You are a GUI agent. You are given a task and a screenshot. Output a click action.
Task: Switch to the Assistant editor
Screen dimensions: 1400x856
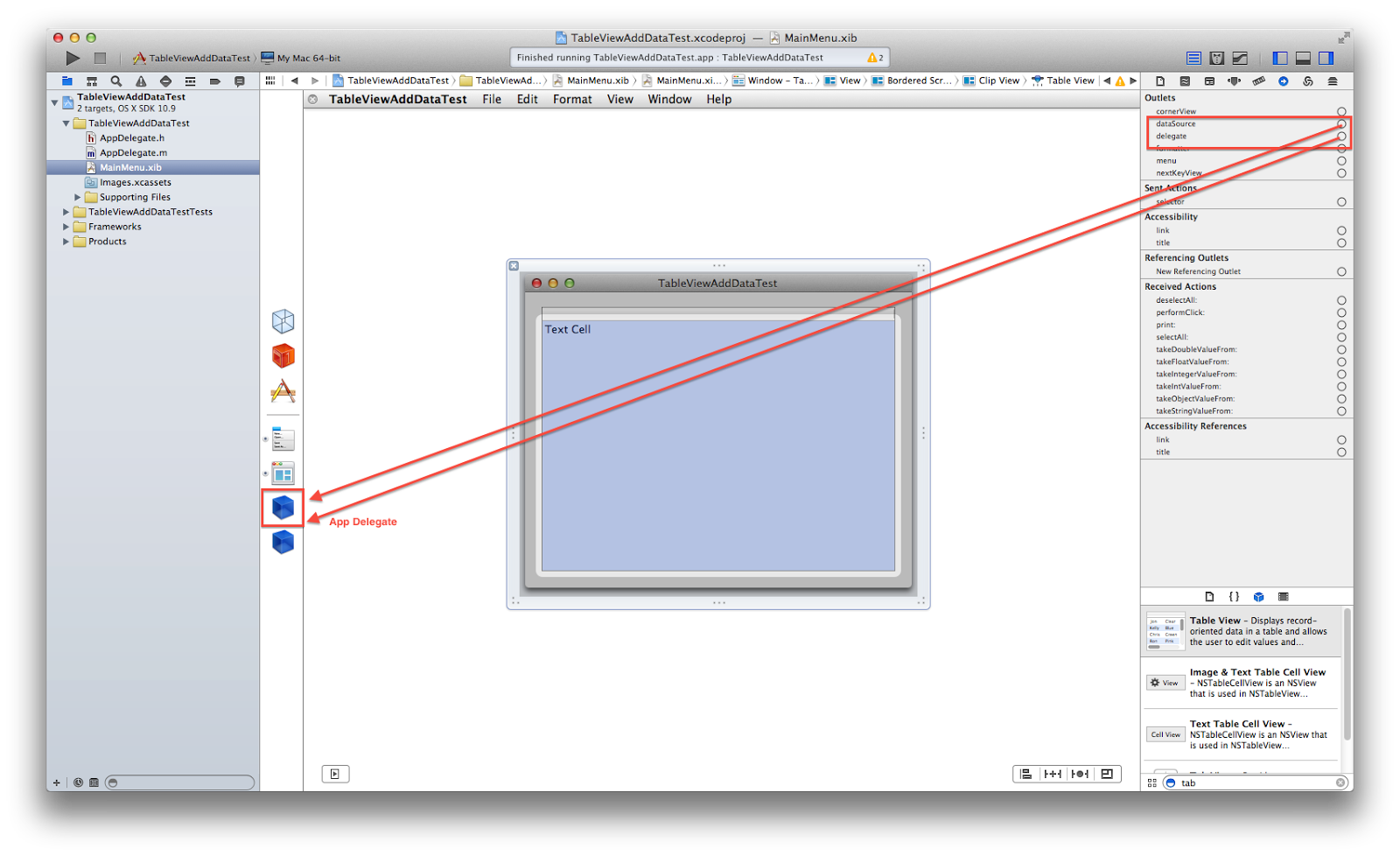point(1216,58)
